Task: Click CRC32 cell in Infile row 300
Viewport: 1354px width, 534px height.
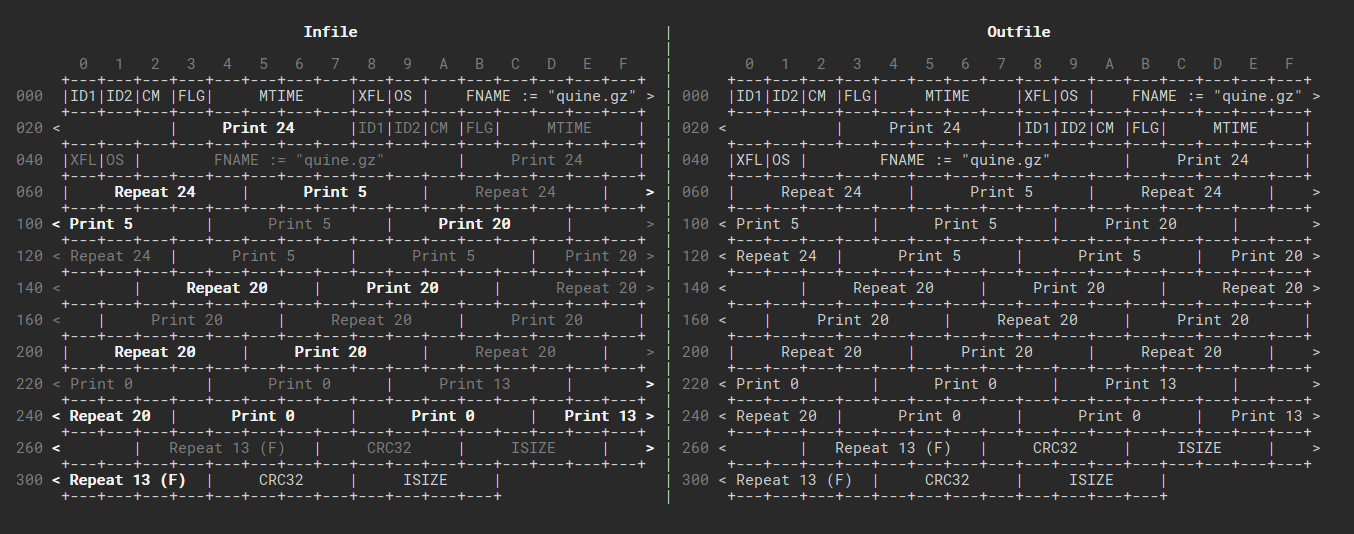Action: (281, 480)
